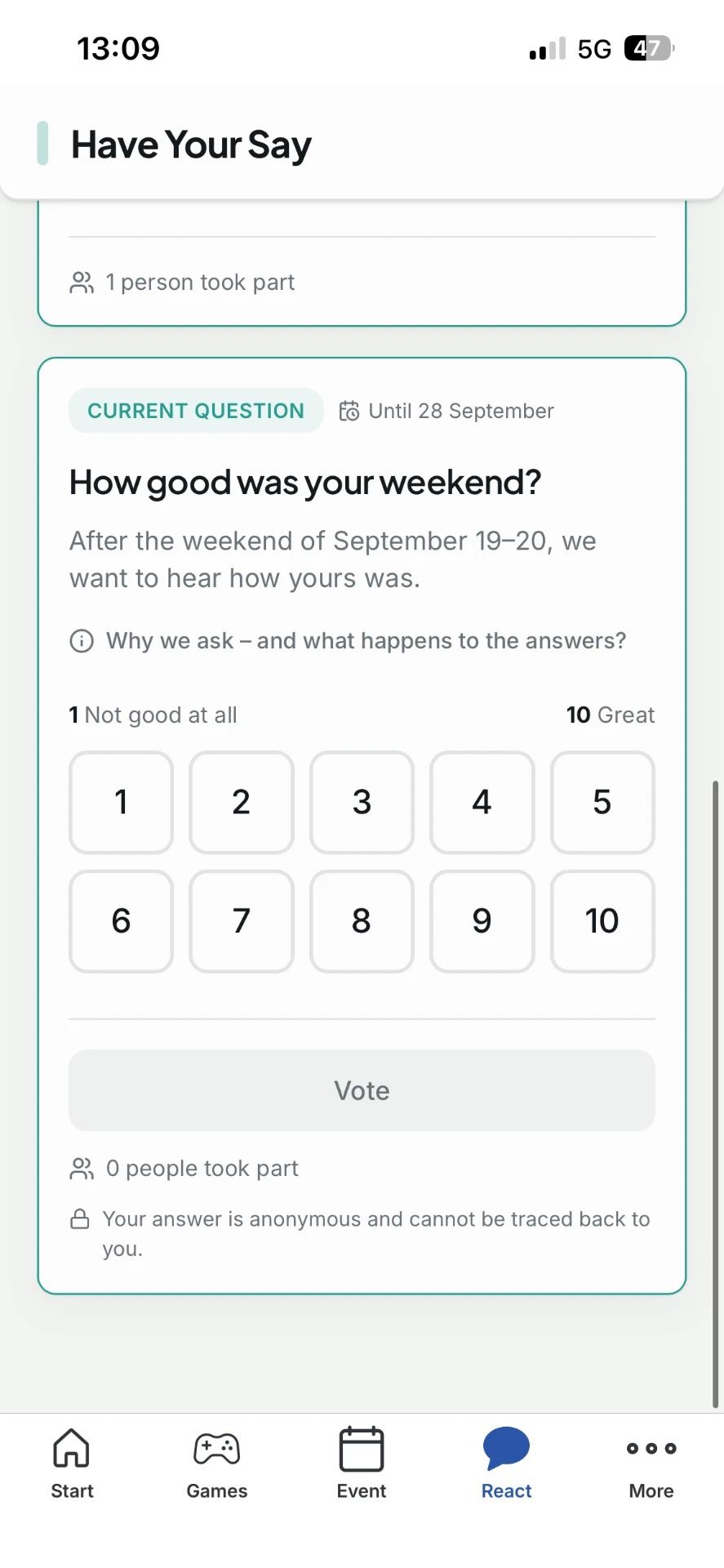Select rating 3 on the scale
Viewport: 724px width, 1568px height.
(x=362, y=802)
